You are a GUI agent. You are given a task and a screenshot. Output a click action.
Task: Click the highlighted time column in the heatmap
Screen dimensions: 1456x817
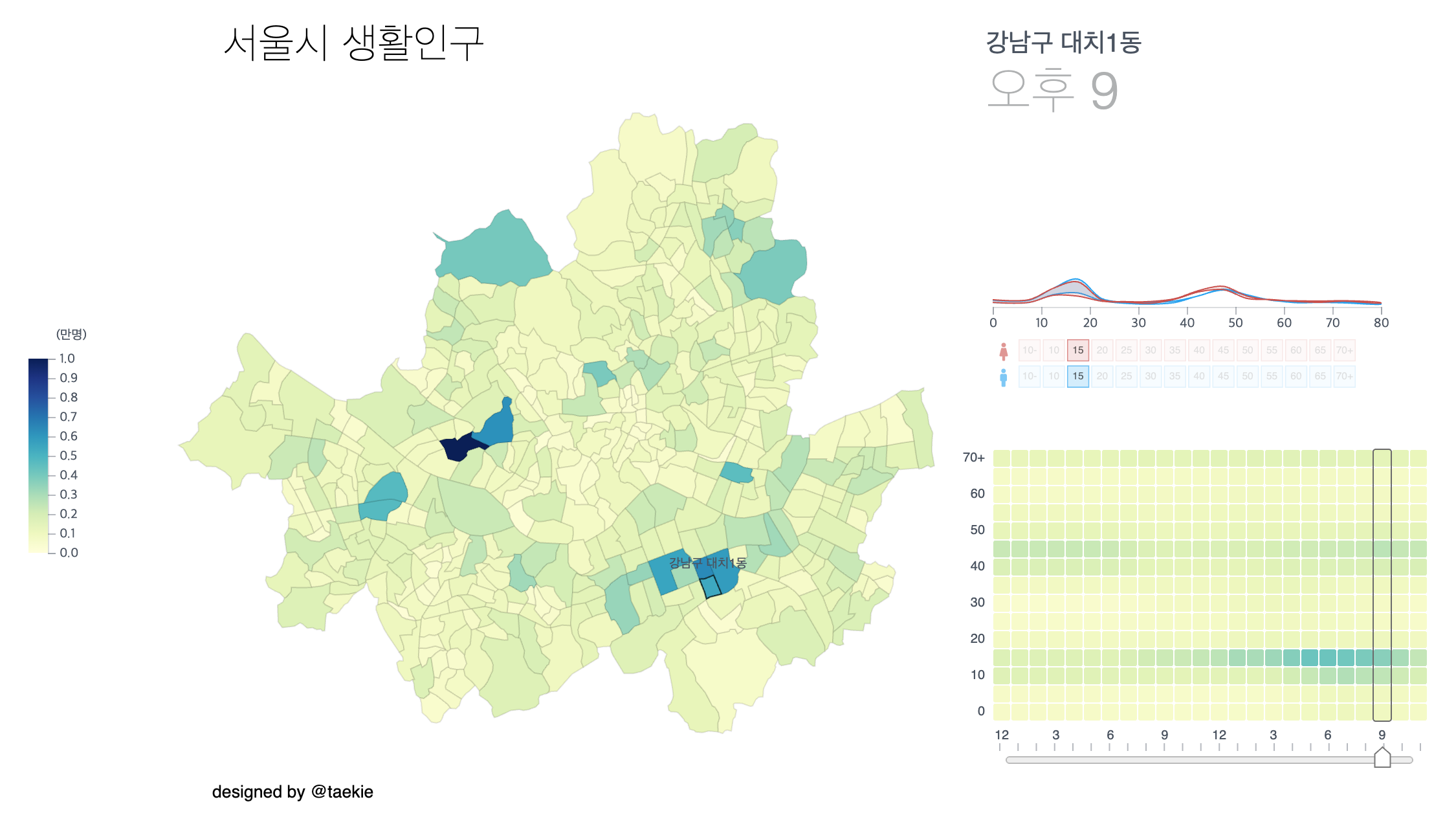(1382, 585)
